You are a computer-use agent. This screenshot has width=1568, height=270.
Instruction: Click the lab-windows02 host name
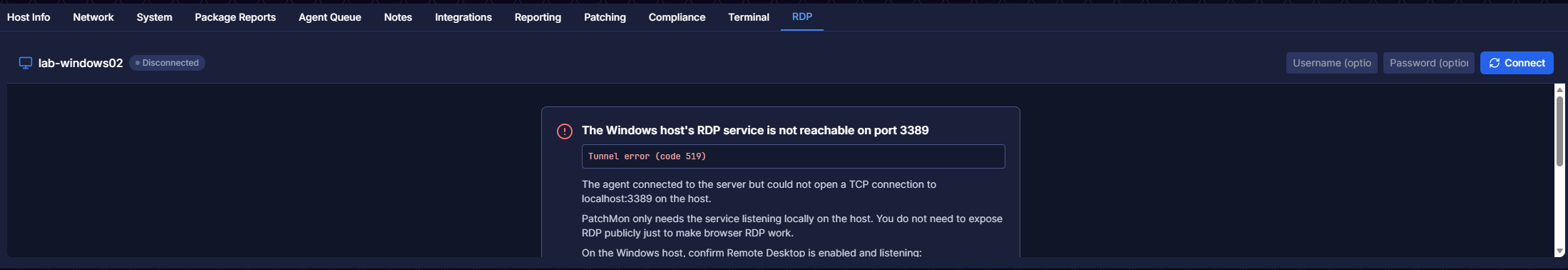coord(81,63)
